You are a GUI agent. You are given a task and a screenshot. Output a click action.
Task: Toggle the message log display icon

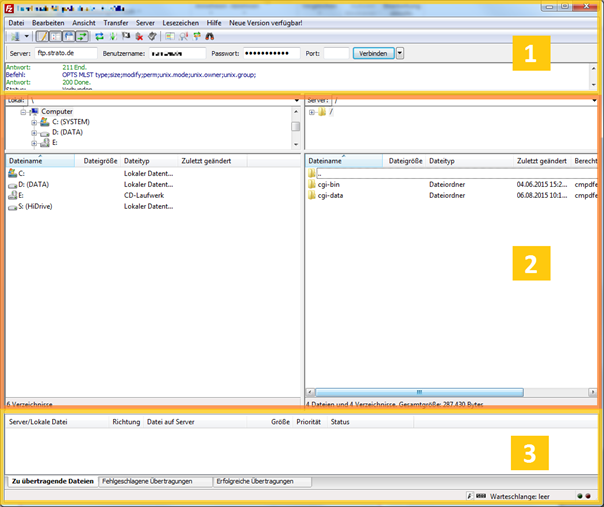42,36
